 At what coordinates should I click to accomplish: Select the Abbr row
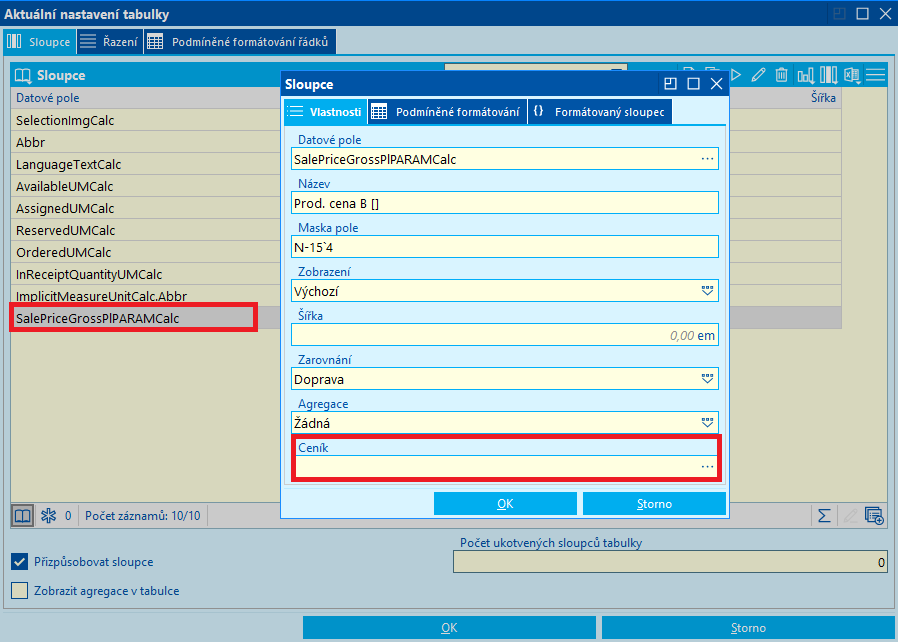click(x=145, y=142)
